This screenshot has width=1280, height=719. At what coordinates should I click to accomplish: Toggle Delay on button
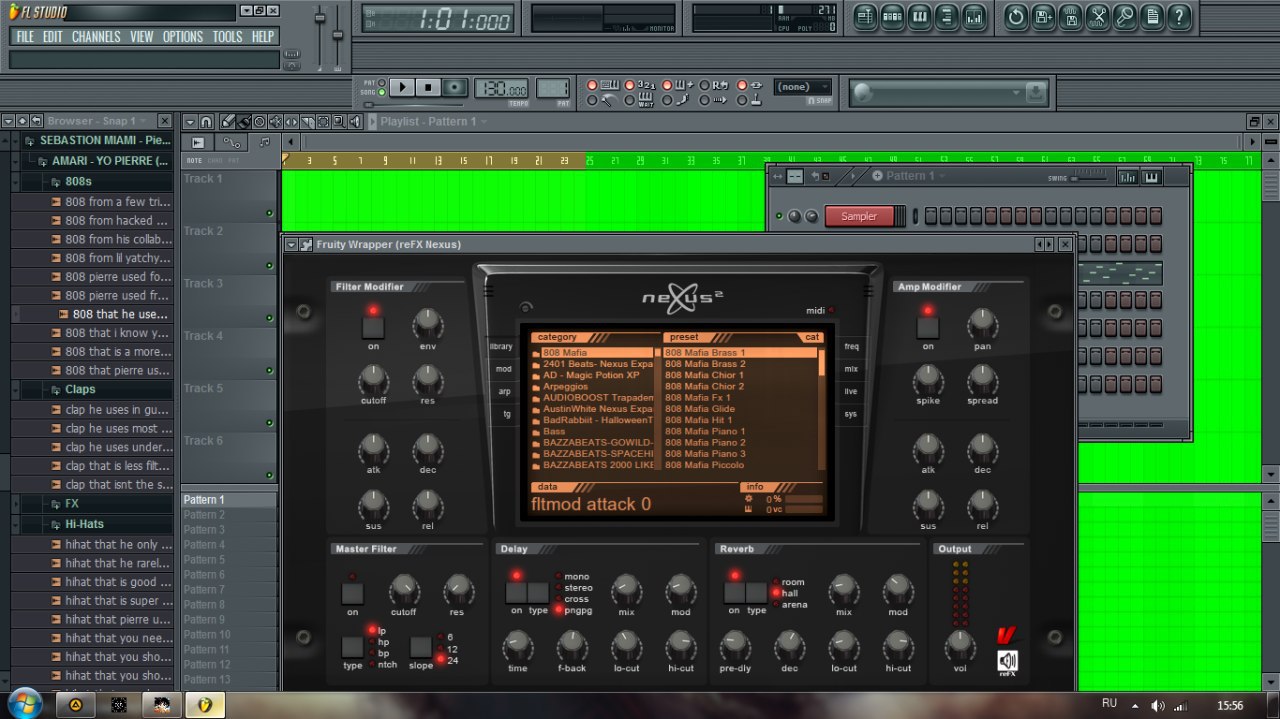click(516, 592)
